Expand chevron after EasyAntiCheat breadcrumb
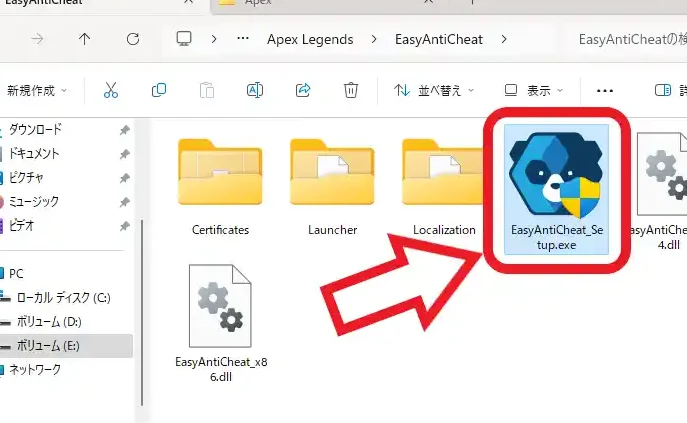The image size is (687, 423). (504, 39)
